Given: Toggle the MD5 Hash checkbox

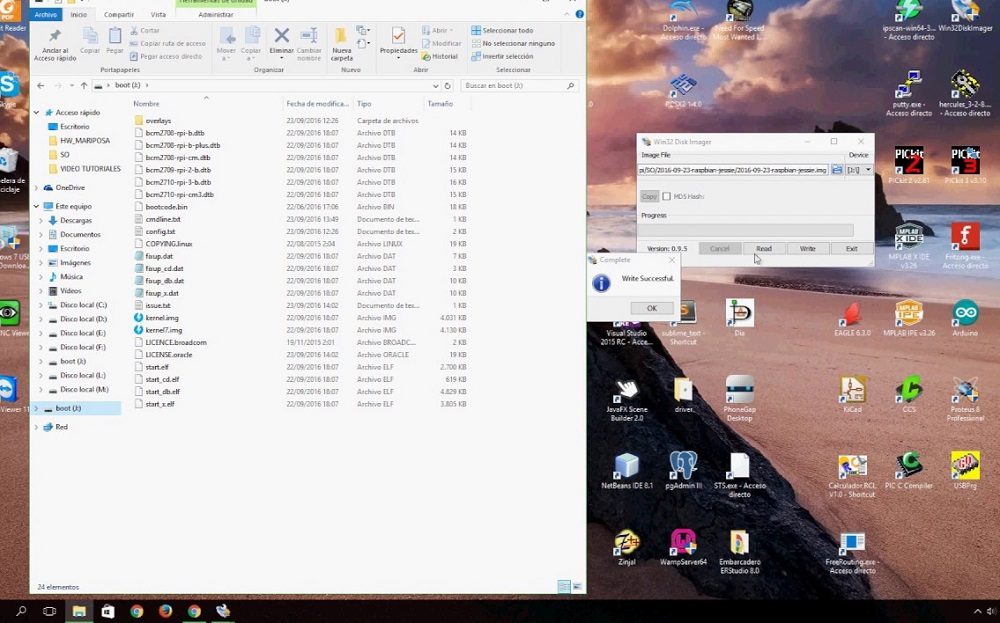Looking at the screenshot, I should [x=666, y=196].
